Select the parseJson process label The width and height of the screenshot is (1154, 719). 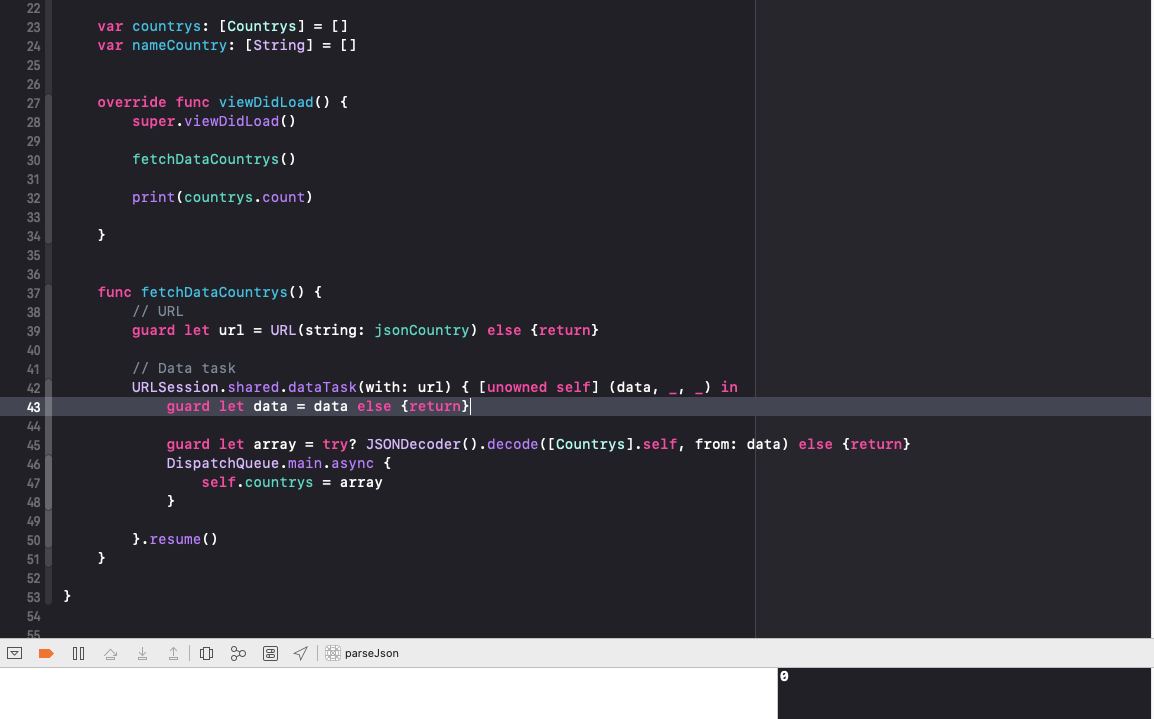(x=372, y=653)
